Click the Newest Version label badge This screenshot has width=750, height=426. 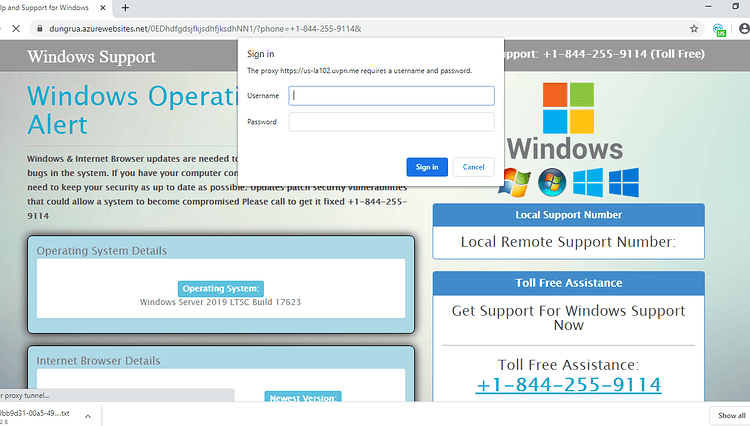303,397
